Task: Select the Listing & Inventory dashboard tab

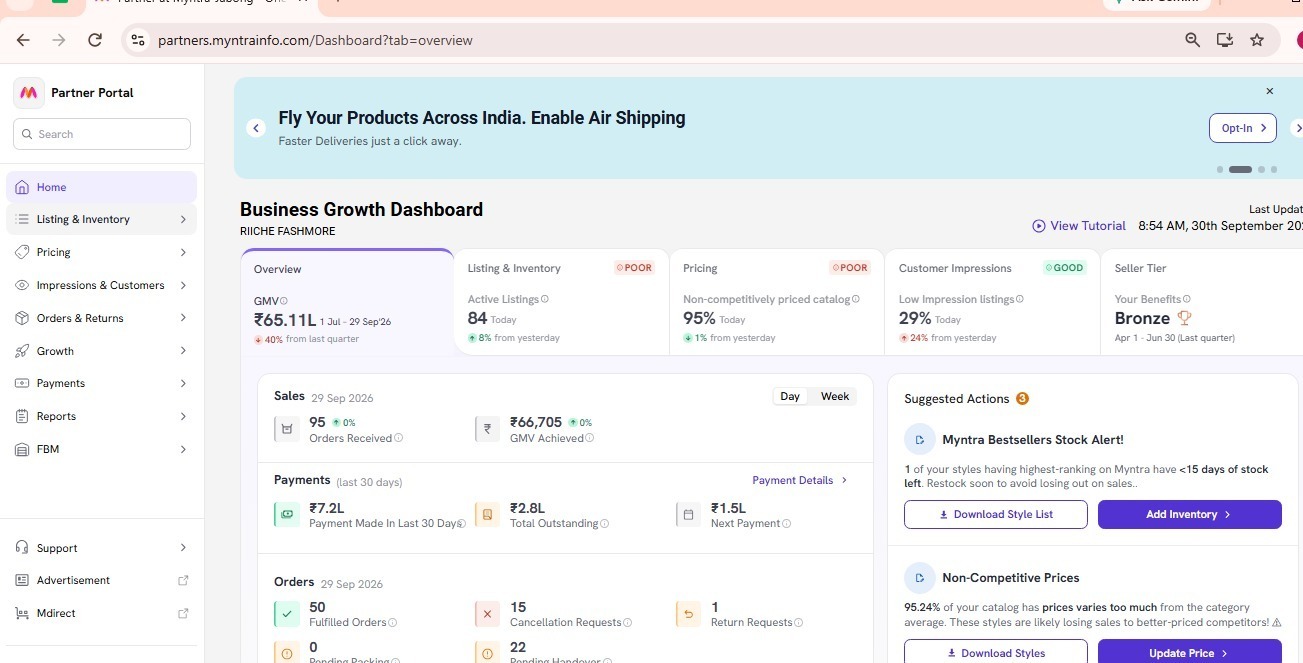Action: (x=561, y=302)
